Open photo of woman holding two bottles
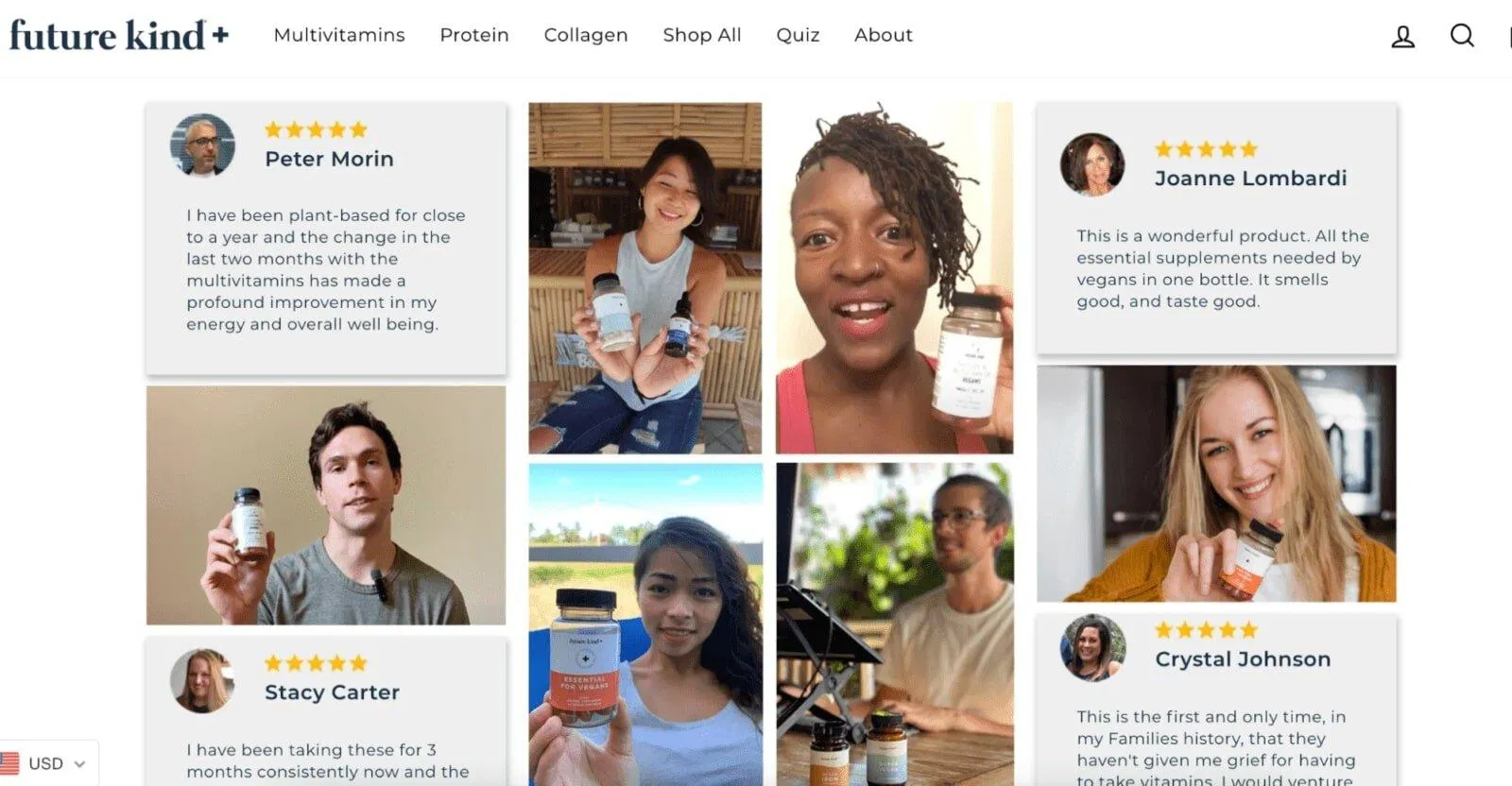 644,278
